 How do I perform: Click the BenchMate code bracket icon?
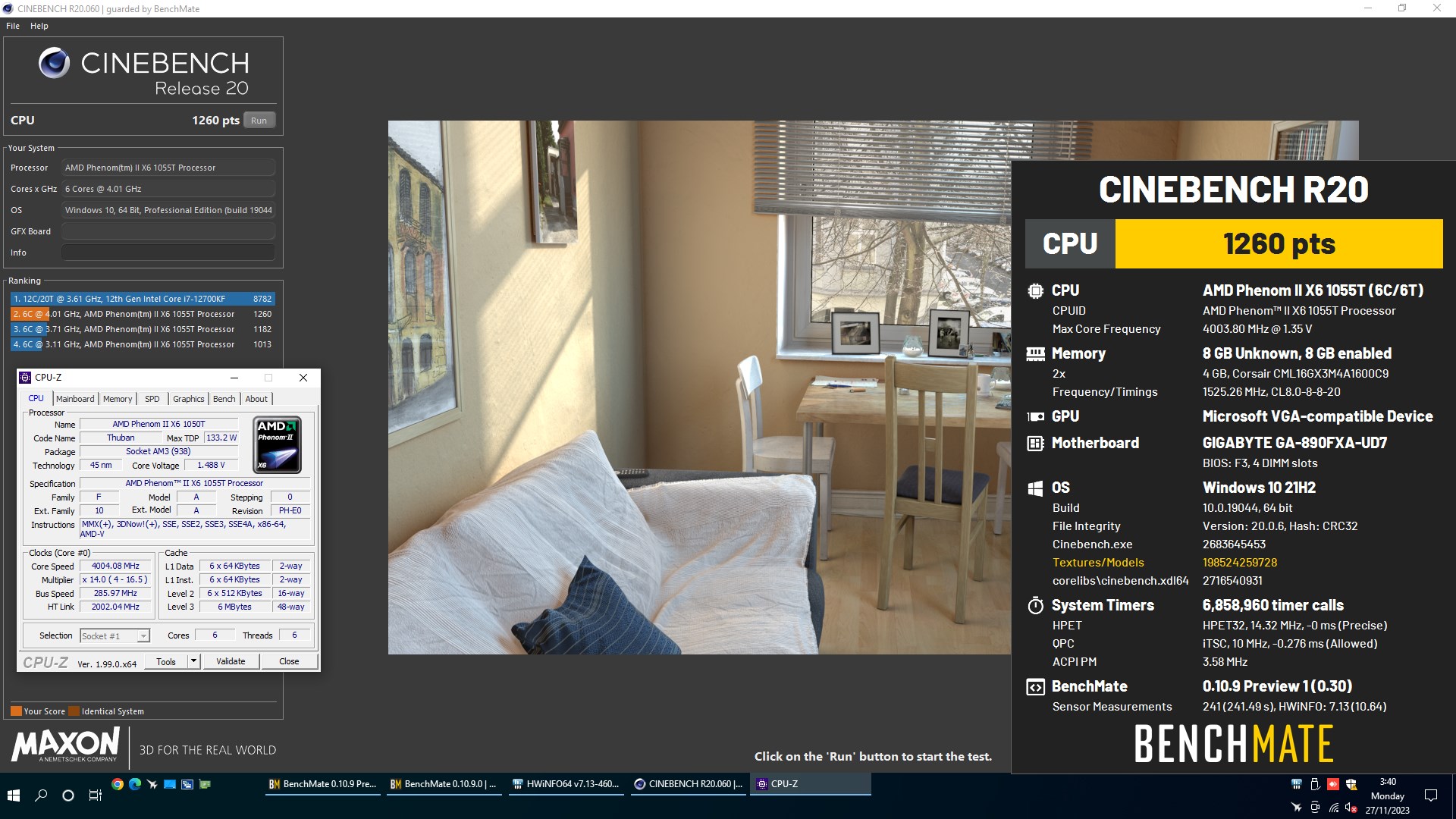click(1035, 687)
